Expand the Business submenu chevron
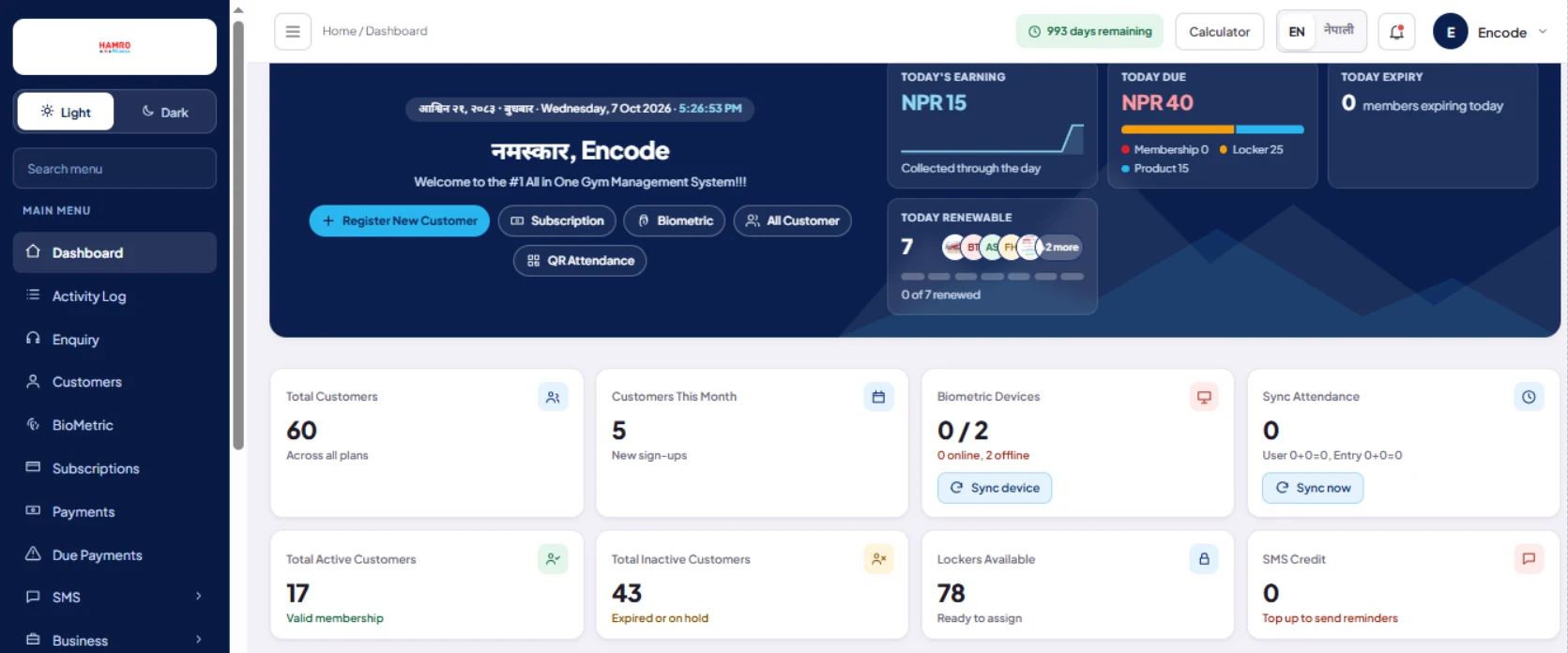Screen dimensions: 1568x653 (x=198, y=640)
